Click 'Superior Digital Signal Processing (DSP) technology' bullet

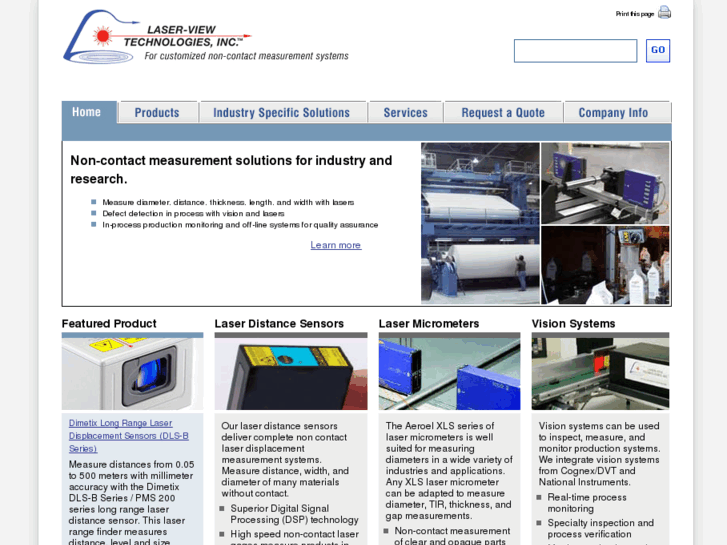[x=294, y=514]
